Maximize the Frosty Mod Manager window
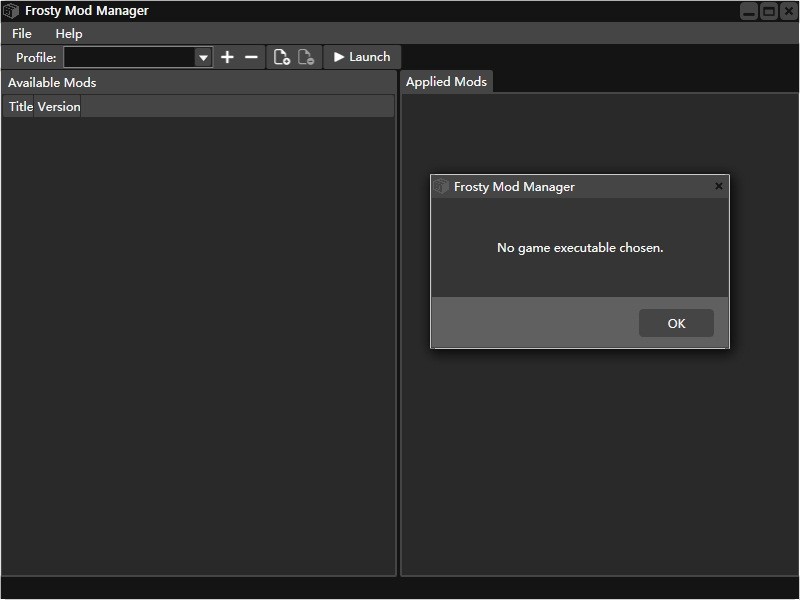Screen dimensions: 800x600 [x=768, y=11]
